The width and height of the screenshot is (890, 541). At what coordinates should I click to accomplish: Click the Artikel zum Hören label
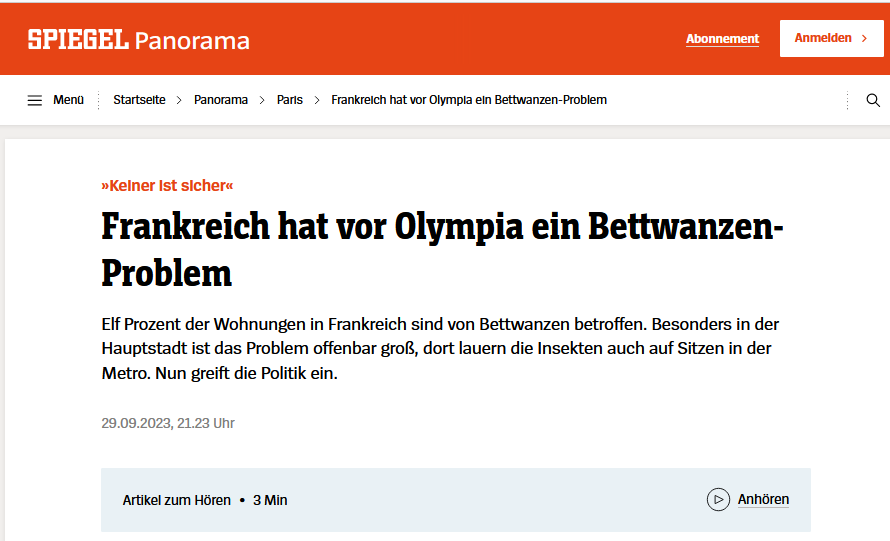point(176,500)
